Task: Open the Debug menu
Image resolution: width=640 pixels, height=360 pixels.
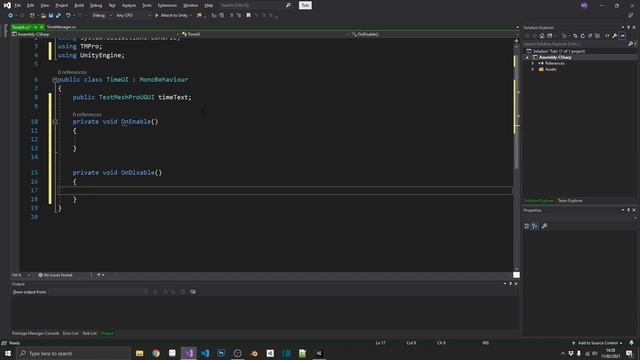Action: (96, 5)
